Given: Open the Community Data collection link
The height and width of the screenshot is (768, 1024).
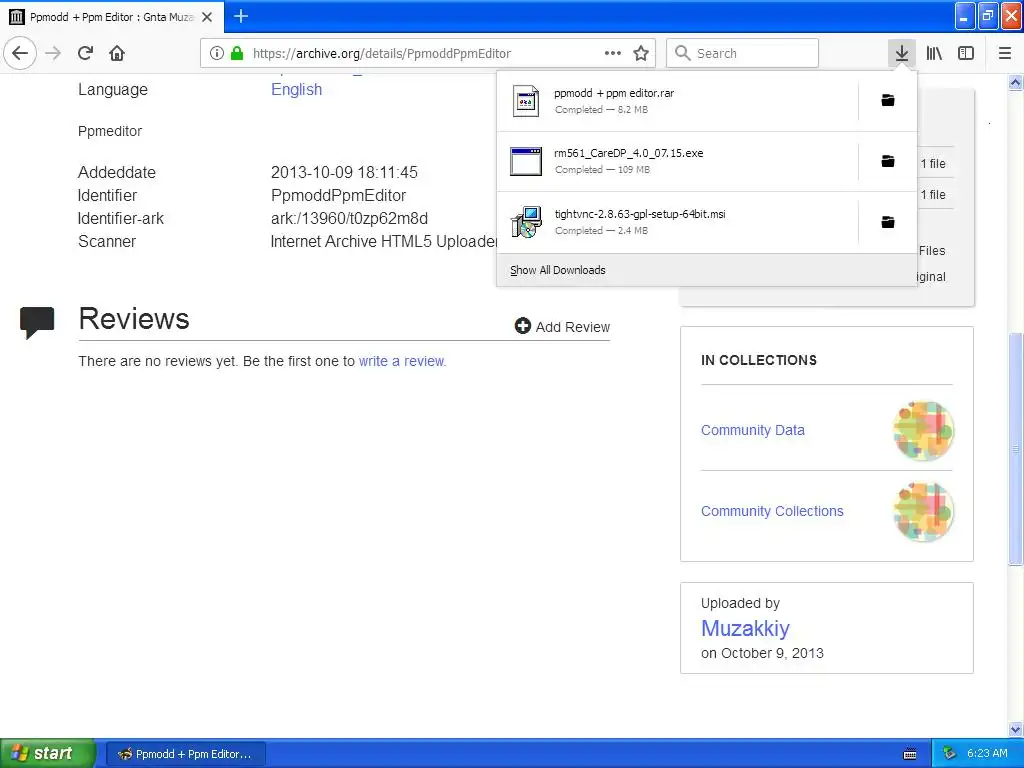Looking at the screenshot, I should click(x=752, y=430).
